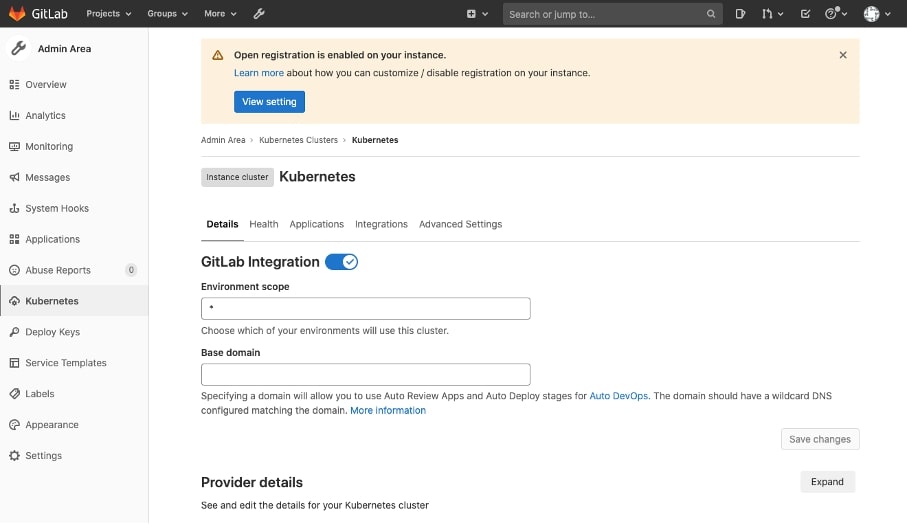Switch to the Health tab

(264, 224)
